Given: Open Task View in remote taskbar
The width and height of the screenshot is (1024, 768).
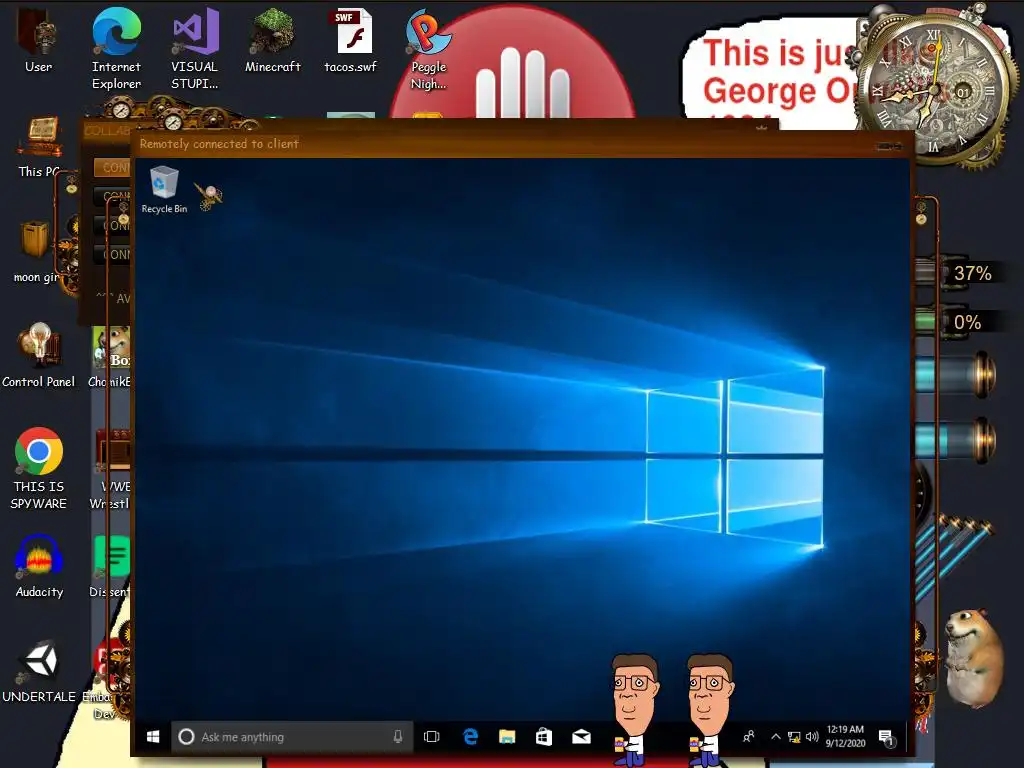Looking at the screenshot, I should [432, 737].
